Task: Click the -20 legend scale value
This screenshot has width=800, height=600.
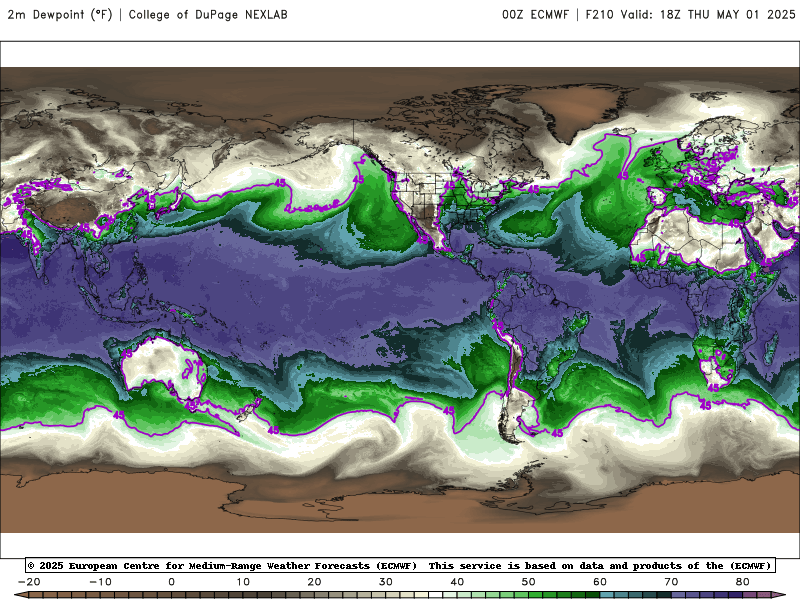Action: 29,582
